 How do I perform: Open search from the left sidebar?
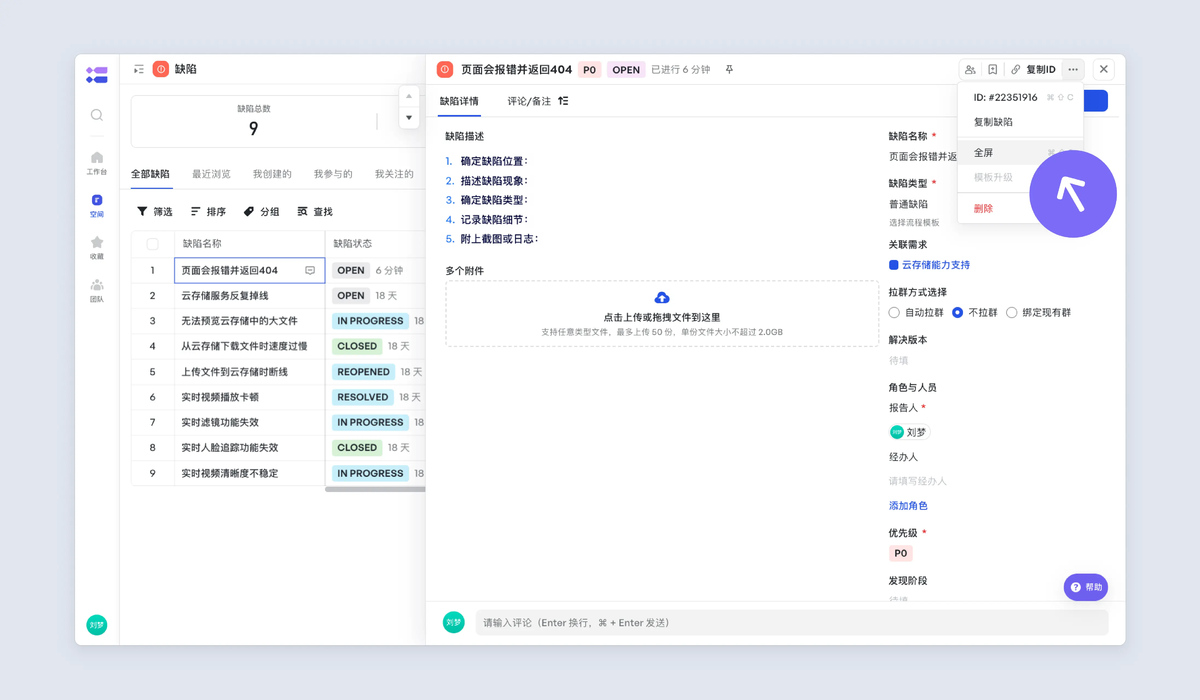click(97, 115)
